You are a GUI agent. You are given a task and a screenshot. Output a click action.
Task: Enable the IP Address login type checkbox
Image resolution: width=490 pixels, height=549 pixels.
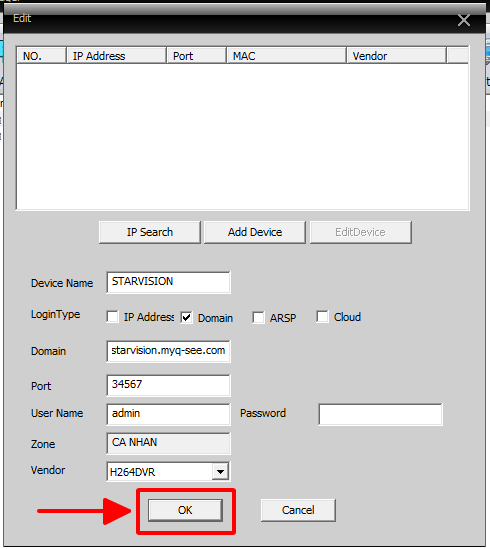point(112,317)
